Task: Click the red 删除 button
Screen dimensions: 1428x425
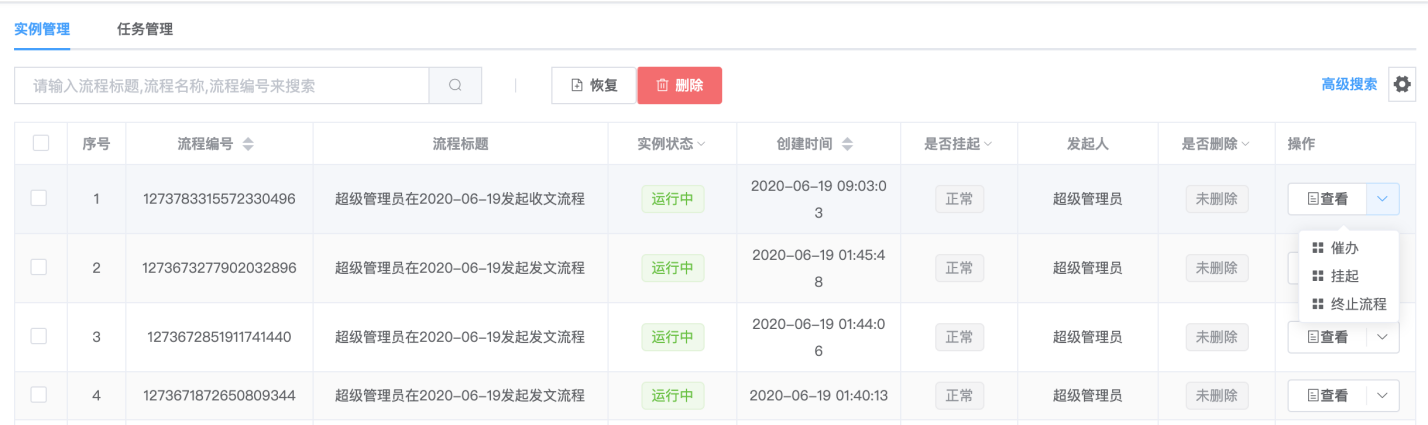Action: 680,85
